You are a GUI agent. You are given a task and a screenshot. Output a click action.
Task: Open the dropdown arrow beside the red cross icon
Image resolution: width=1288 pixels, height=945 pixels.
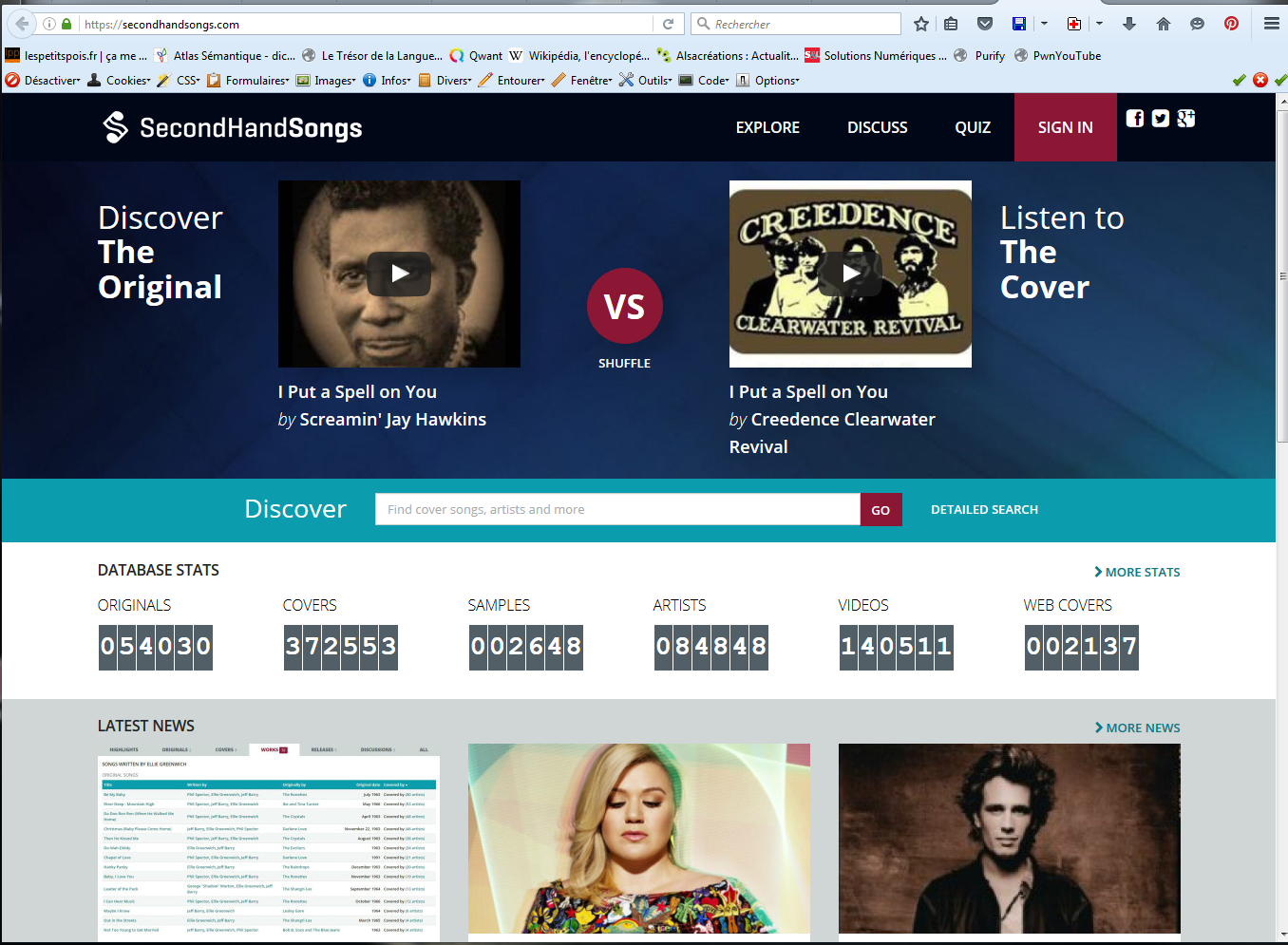(1099, 24)
